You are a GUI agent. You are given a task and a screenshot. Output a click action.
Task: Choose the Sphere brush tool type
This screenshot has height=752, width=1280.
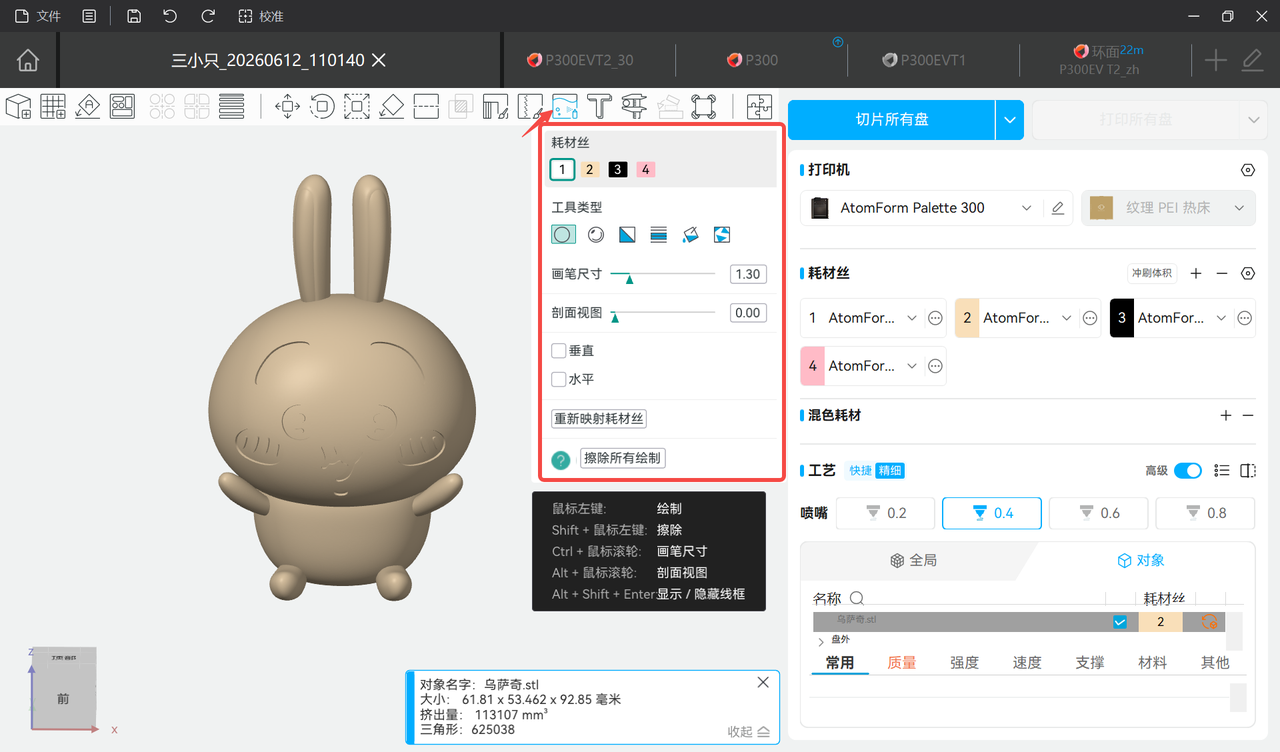595,235
